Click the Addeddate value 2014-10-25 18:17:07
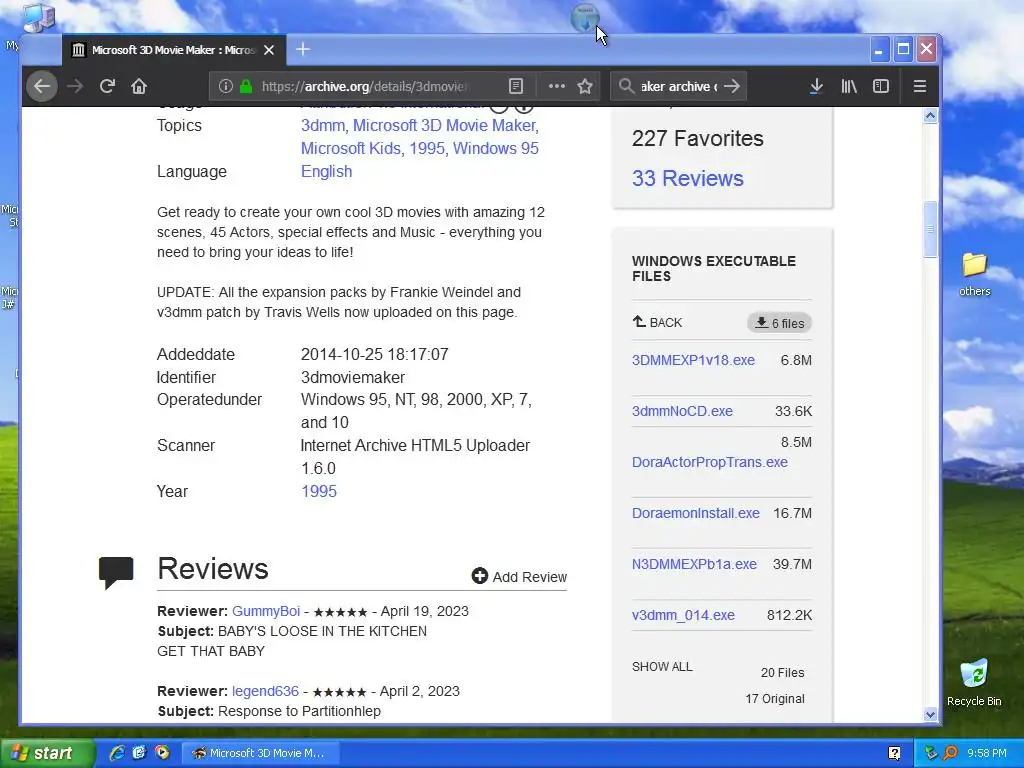This screenshot has width=1024, height=768. pos(374,355)
